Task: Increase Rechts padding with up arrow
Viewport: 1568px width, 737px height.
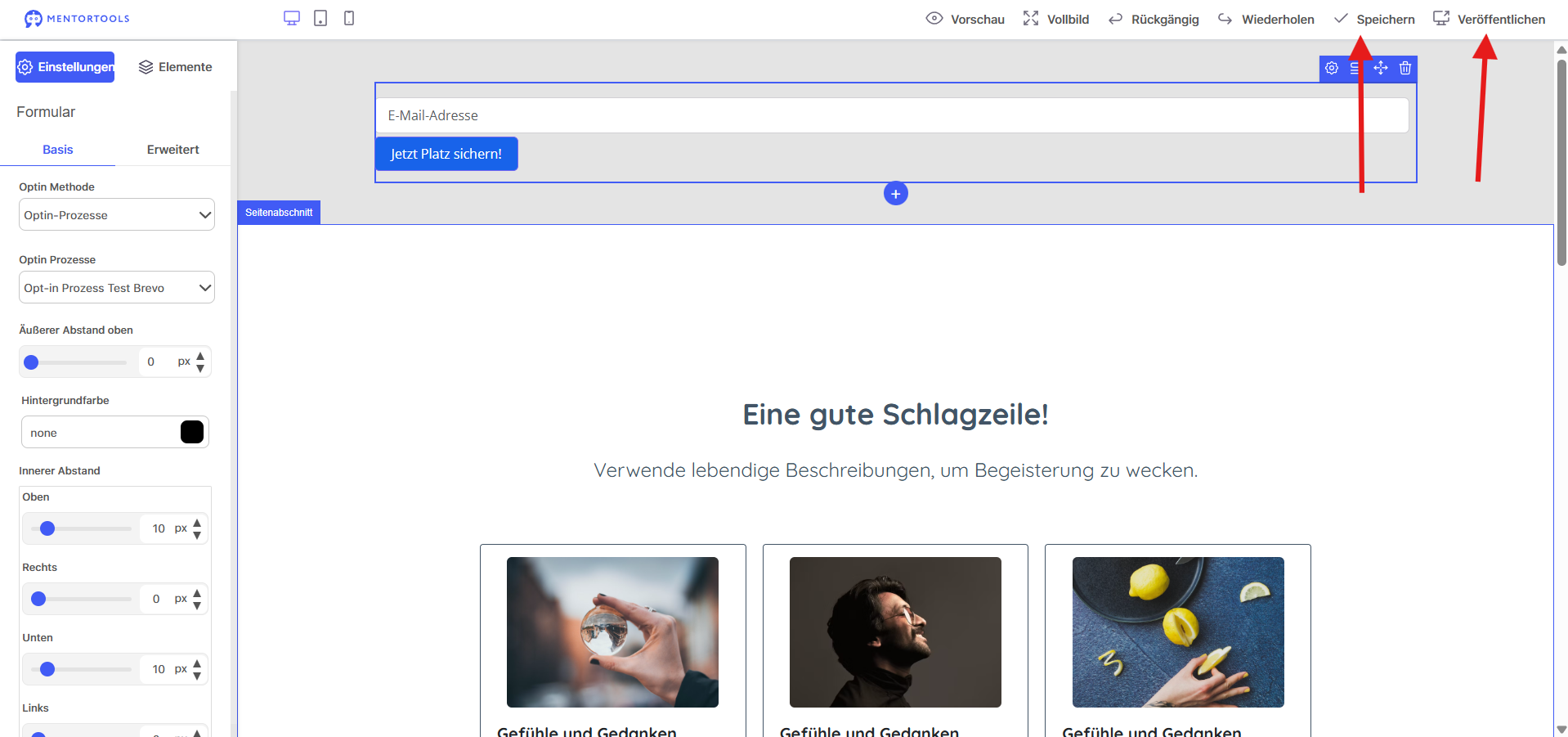Action: click(197, 593)
